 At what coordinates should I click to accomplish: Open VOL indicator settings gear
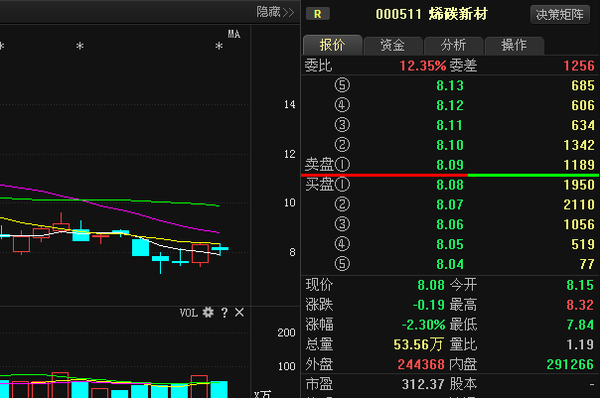tap(208, 313)
